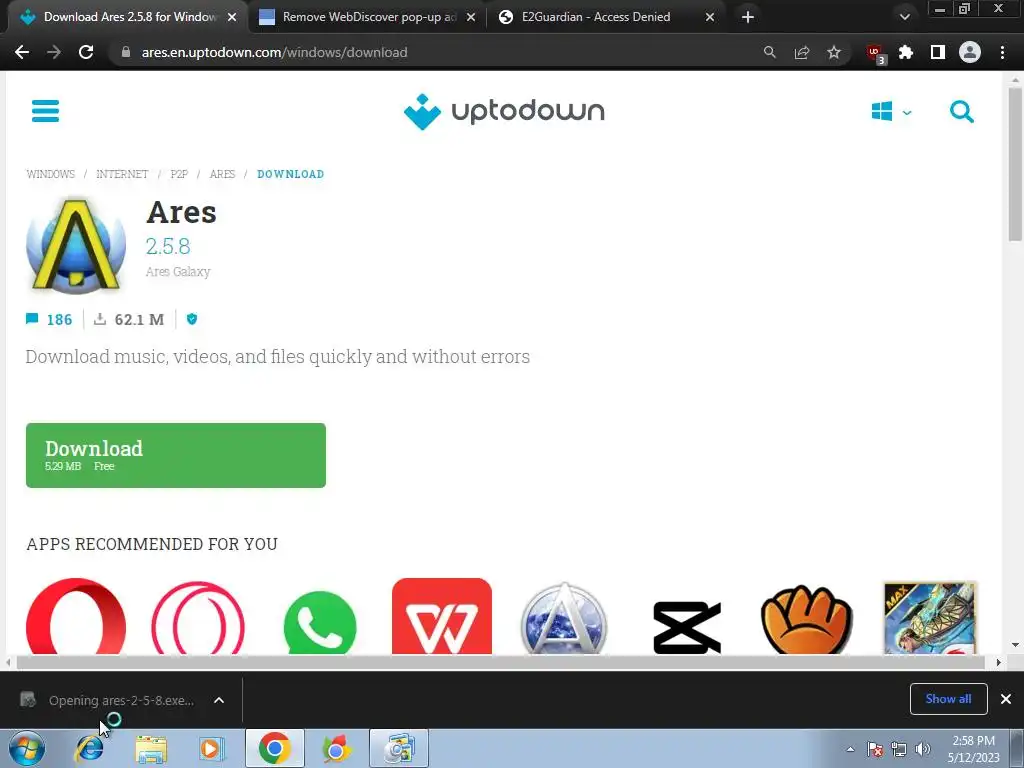Image resolution: width=1024 pixels, height=768 pixels.
Task: Open the WPS Office recommended app icon
Action: [441, 616]
